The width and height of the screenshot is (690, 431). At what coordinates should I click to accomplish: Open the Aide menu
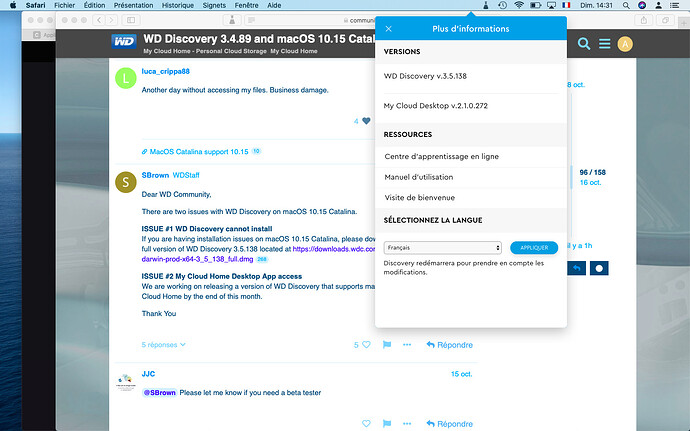click(274, 5)
